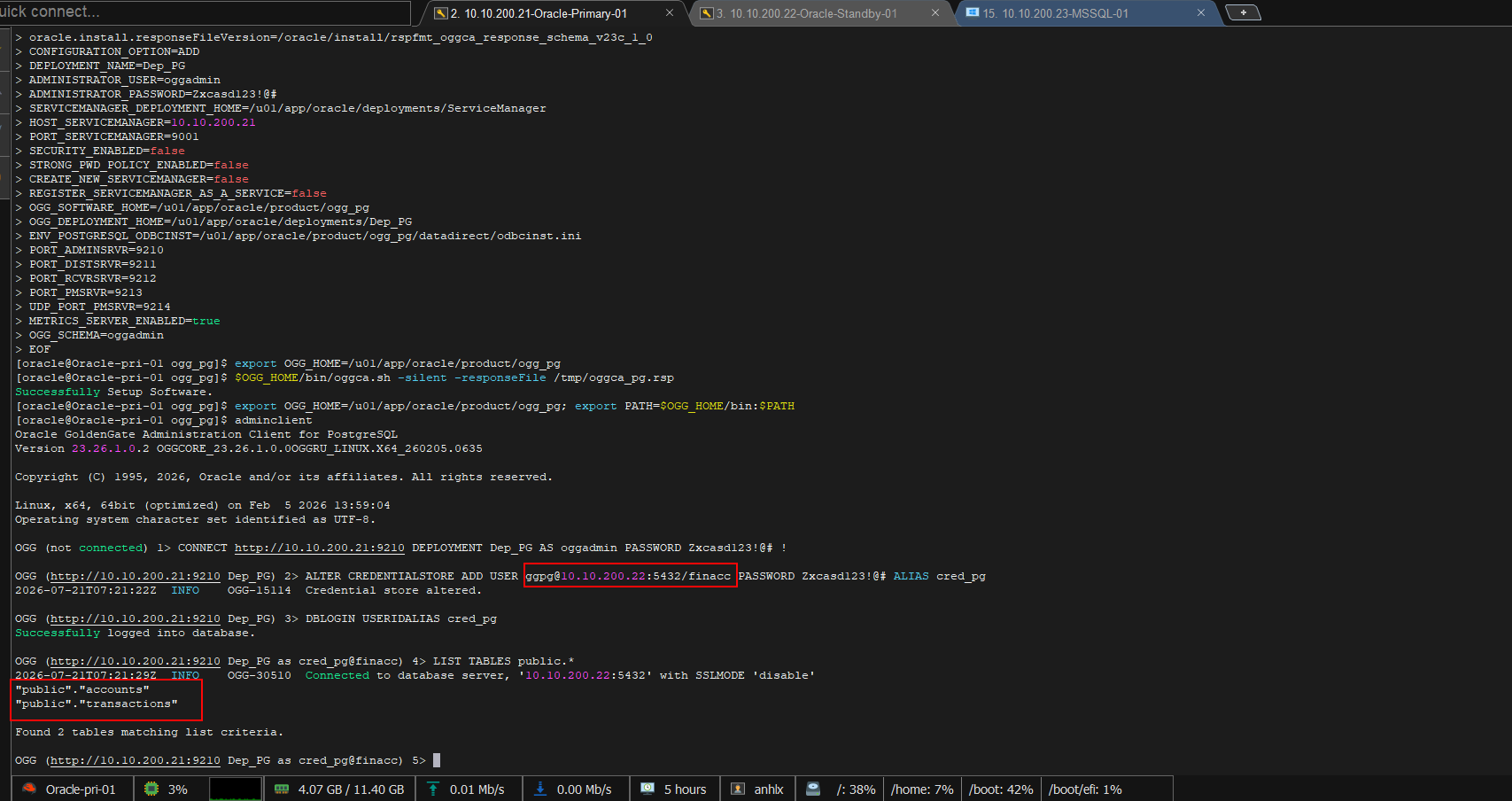
Task: Click the ggpg@10.10.200.22:5432/finacc connection string
Action: point(629,576)
